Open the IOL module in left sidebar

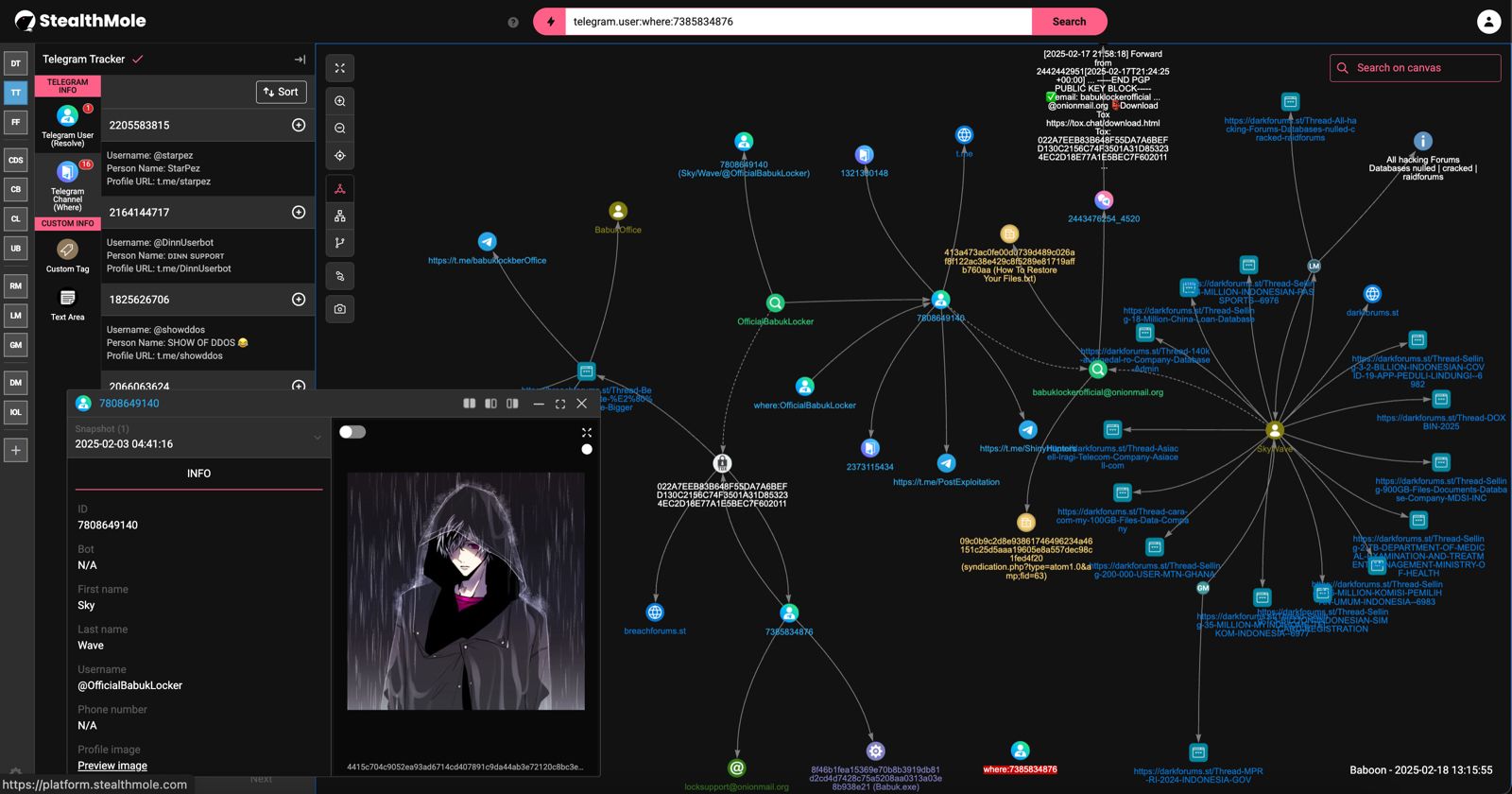(16, 412)
